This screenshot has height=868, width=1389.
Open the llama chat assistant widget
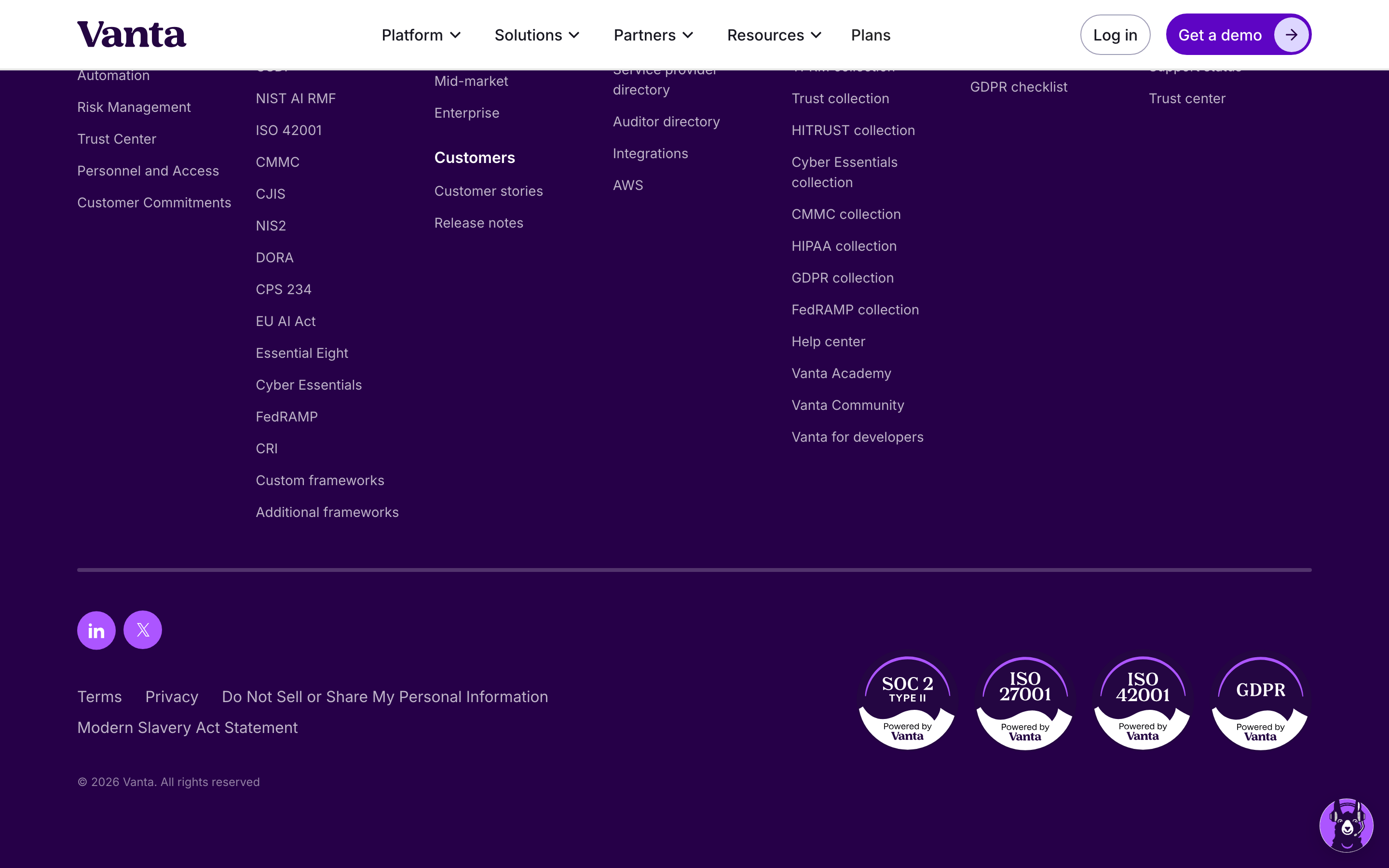click(1346, 825)
